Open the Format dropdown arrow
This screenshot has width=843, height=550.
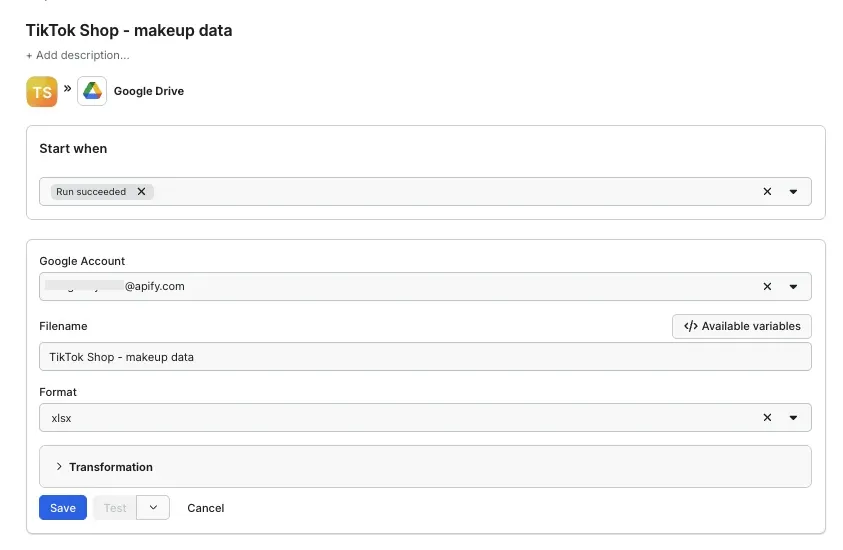793,418
